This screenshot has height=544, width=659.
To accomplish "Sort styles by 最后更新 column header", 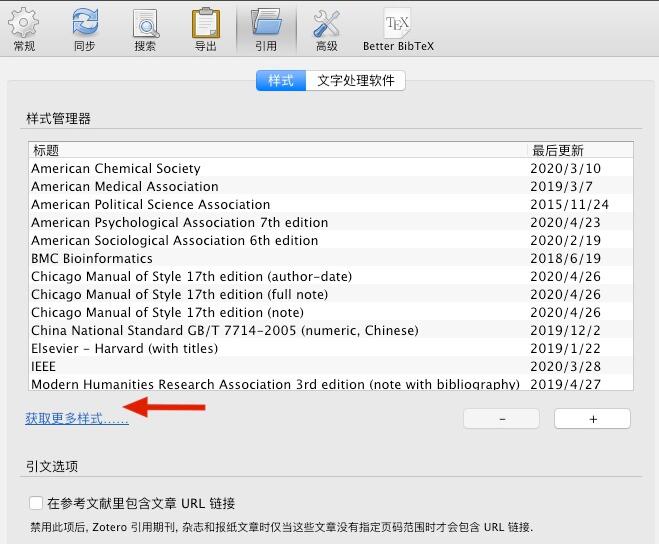I will [580, 150].
